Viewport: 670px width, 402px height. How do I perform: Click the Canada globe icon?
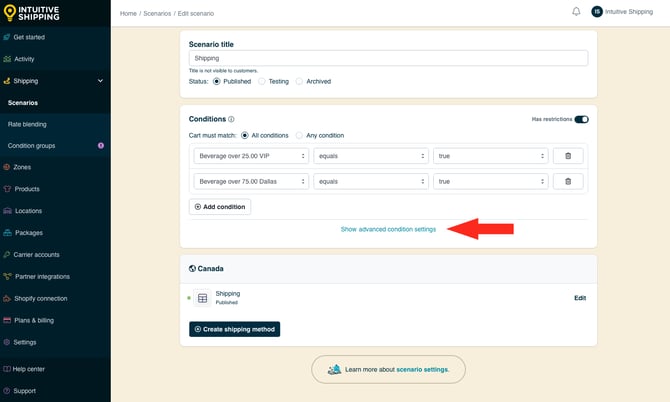[x=192, y=268]
